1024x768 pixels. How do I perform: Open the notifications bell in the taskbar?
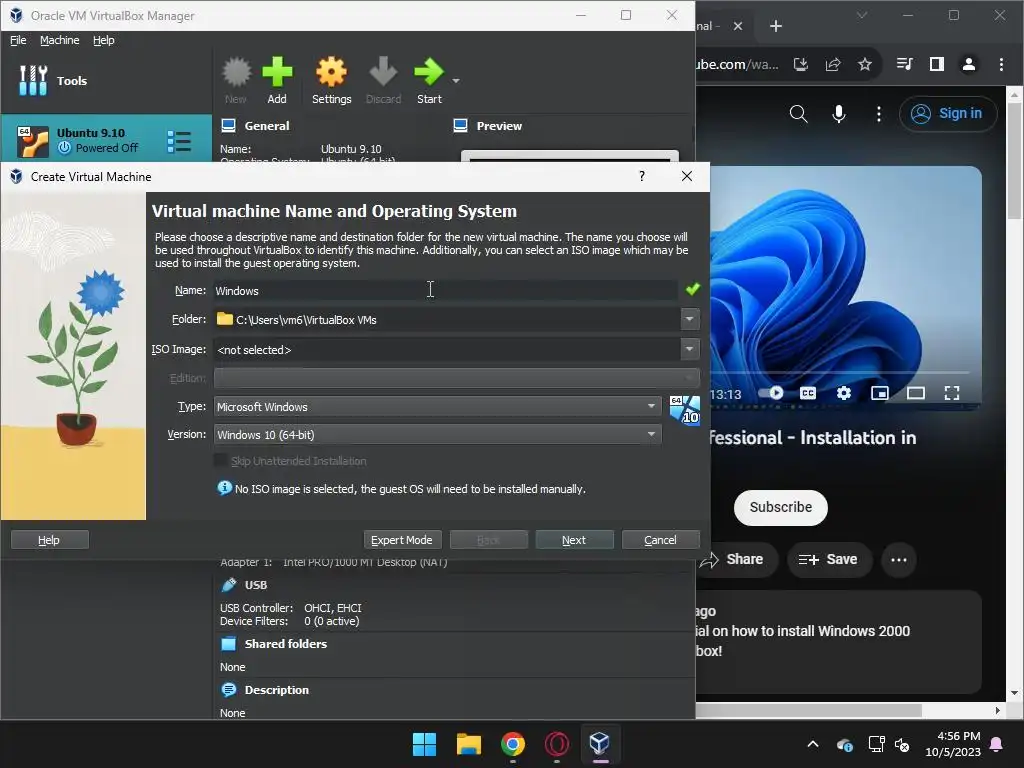[x=997, y=744]
